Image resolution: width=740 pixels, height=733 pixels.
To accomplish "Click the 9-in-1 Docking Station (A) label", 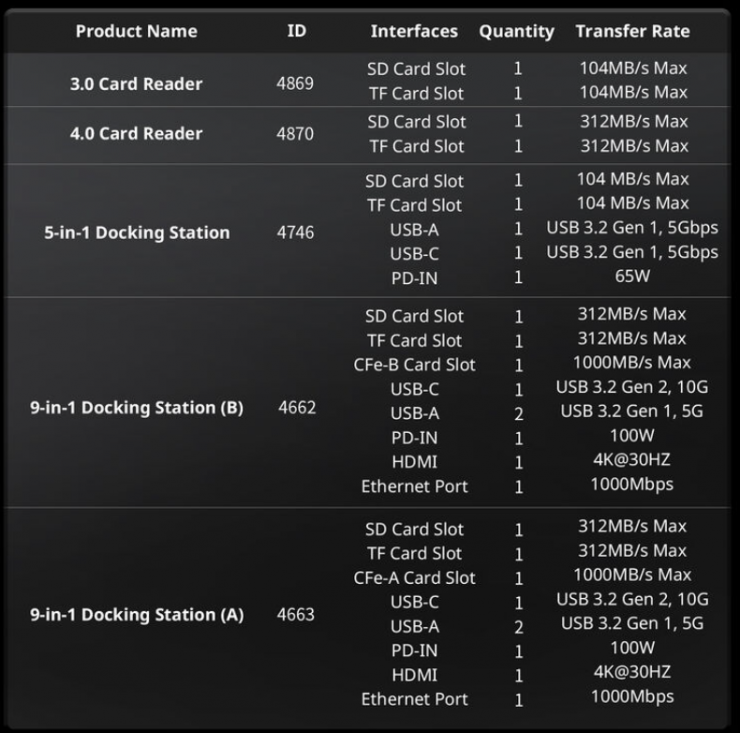I will [137, 615].
